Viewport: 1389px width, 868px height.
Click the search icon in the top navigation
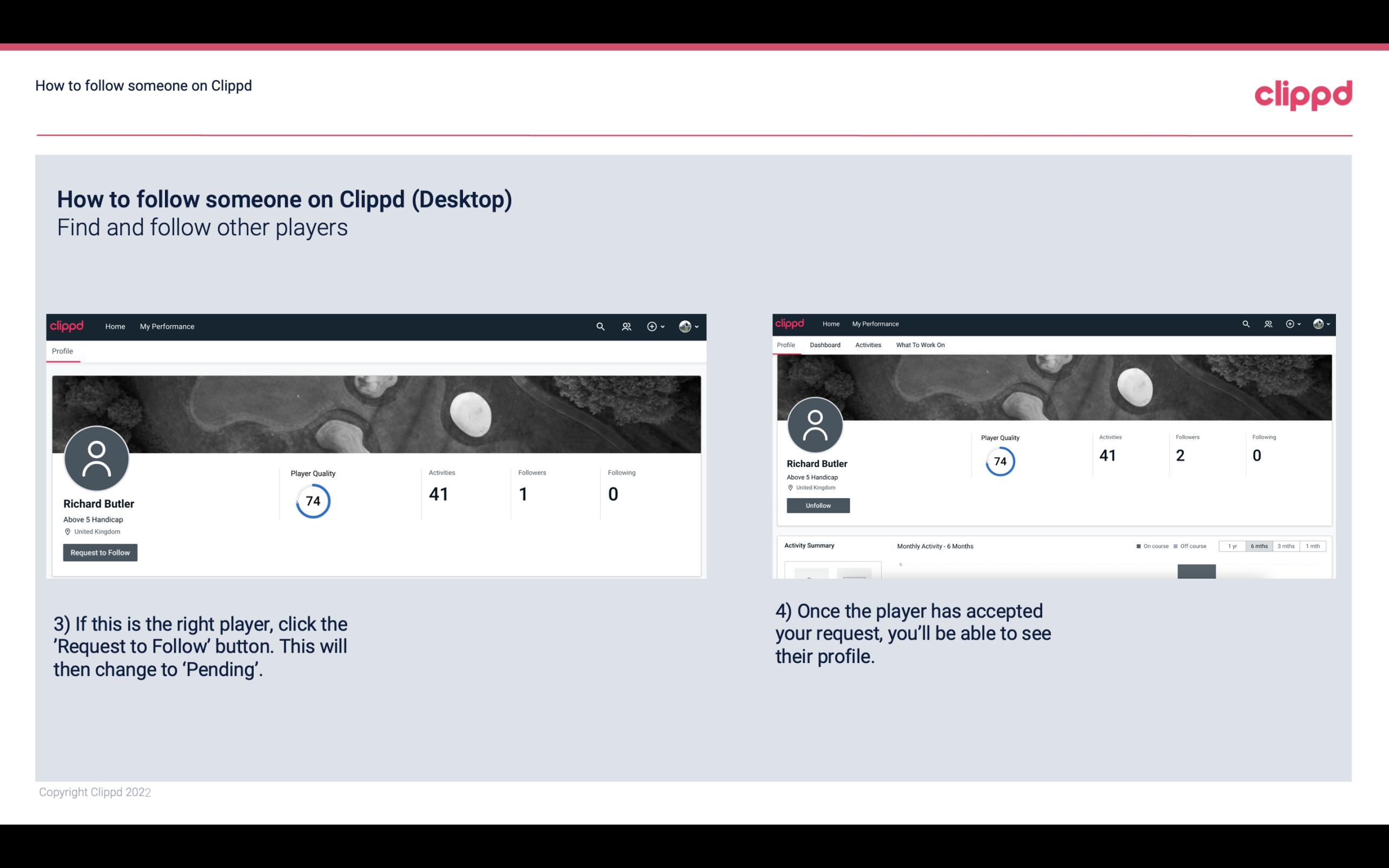[600, 326]
